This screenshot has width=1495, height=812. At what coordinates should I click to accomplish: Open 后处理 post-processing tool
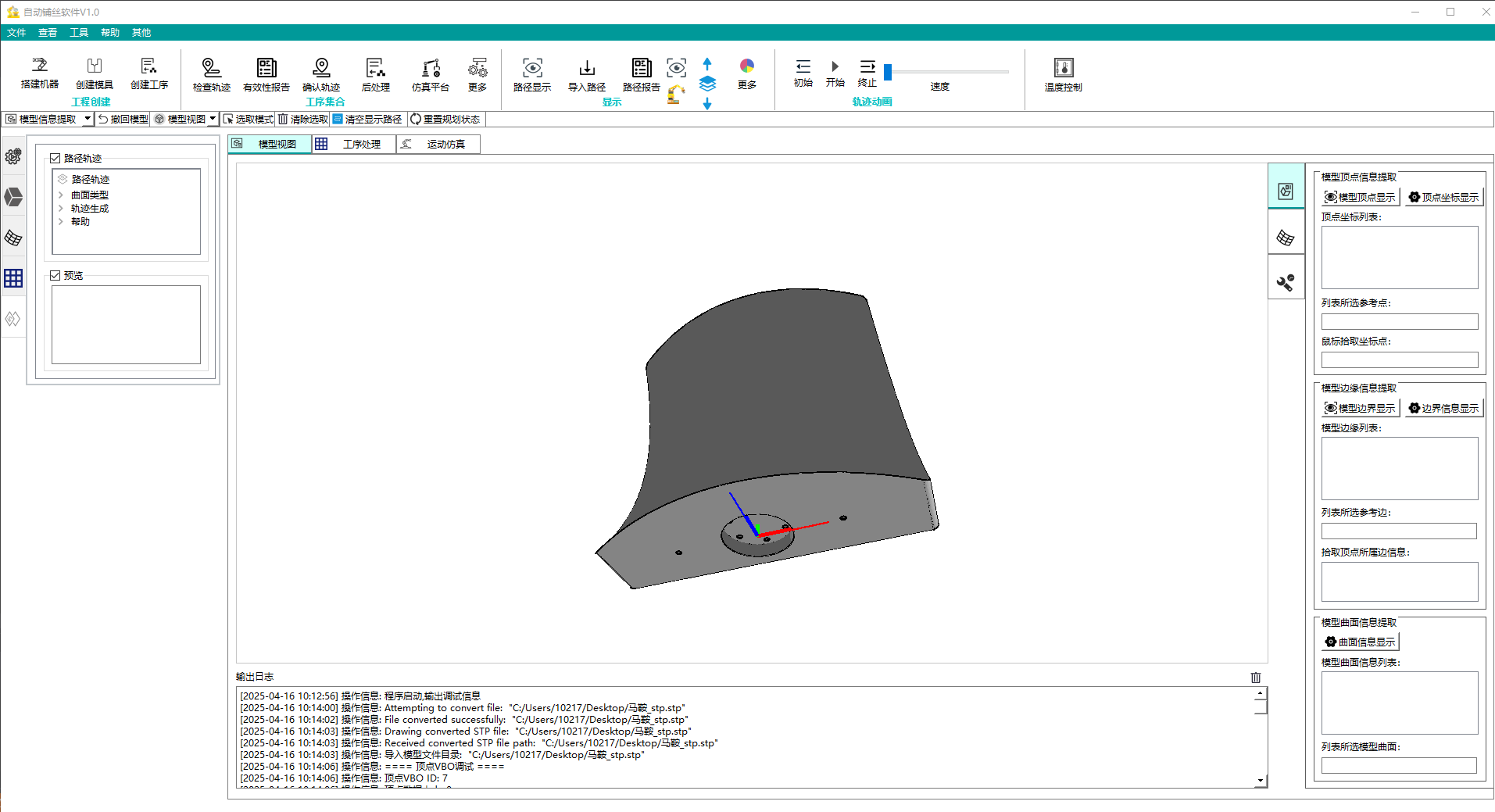[x=376, y=74]
